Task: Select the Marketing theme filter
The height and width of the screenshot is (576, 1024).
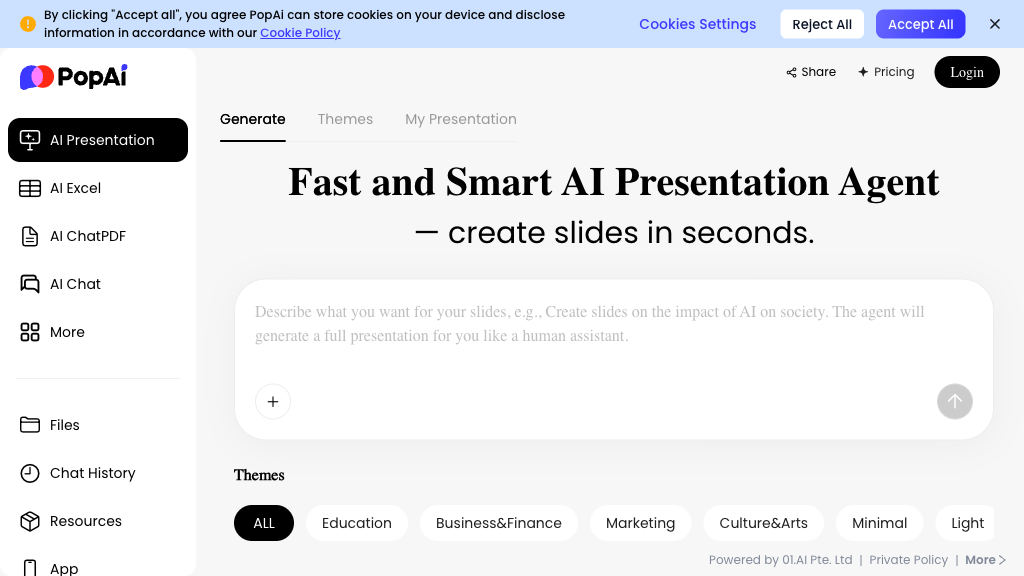Action: [640, 523]
